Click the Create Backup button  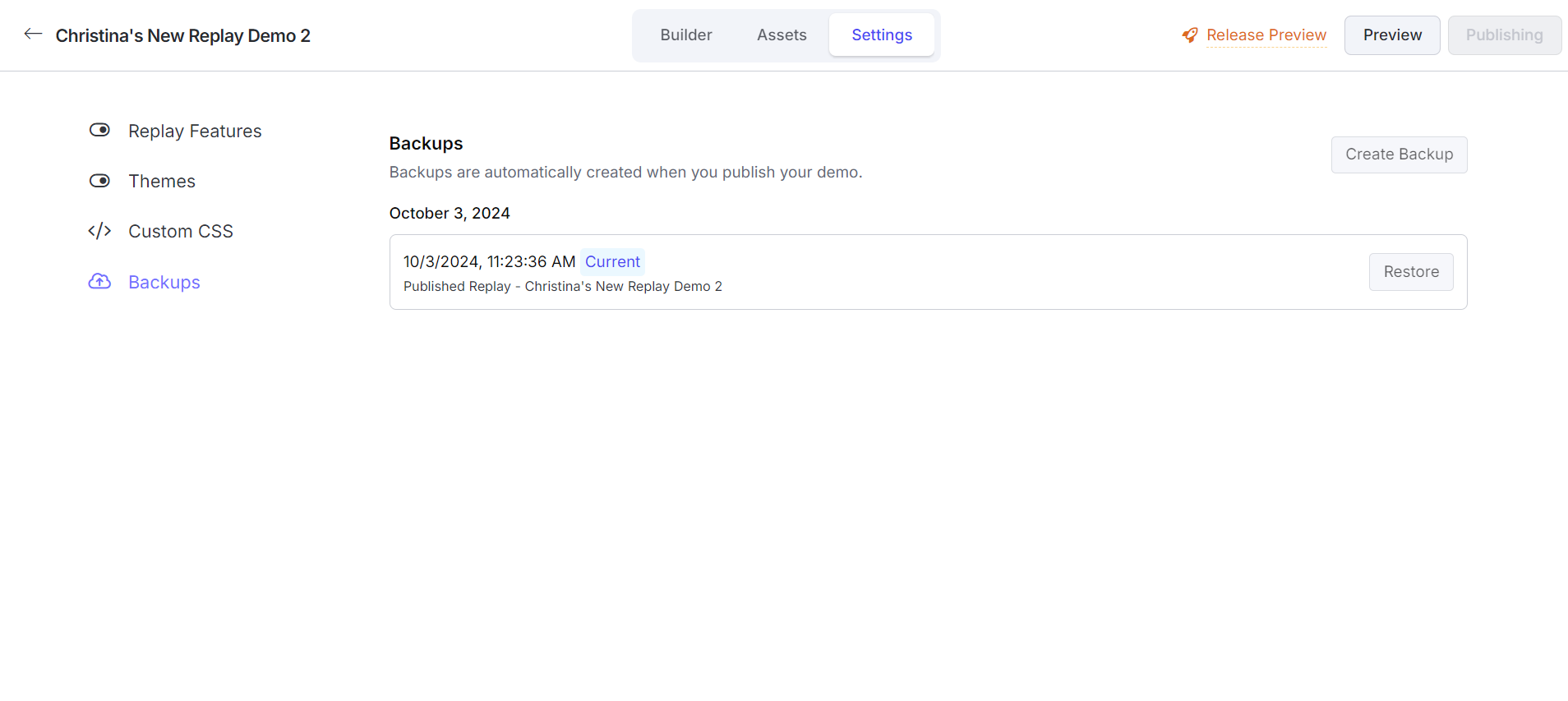click(1399, 154)
